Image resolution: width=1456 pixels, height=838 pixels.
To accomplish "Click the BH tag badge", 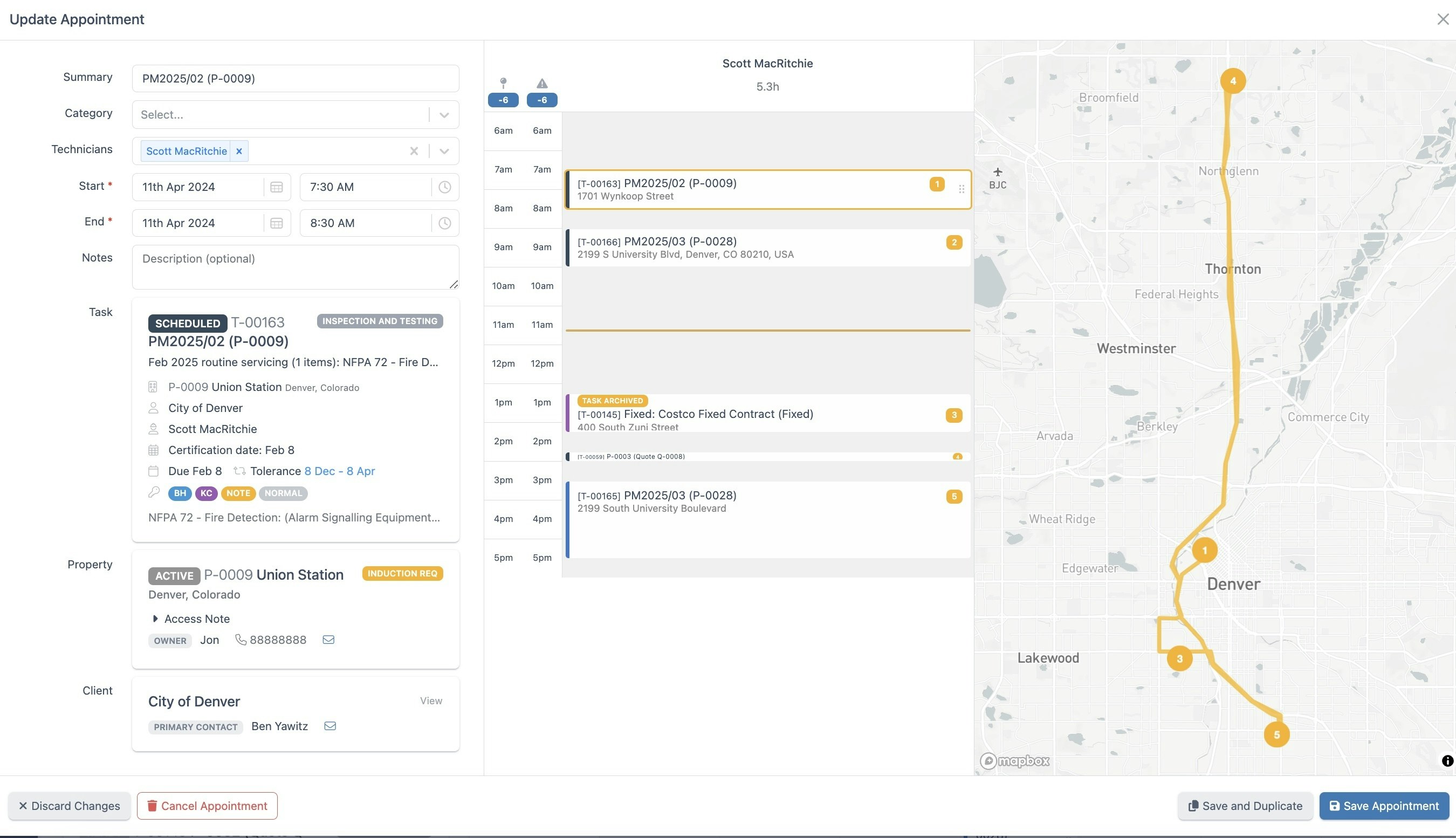I will pos(180,493).
